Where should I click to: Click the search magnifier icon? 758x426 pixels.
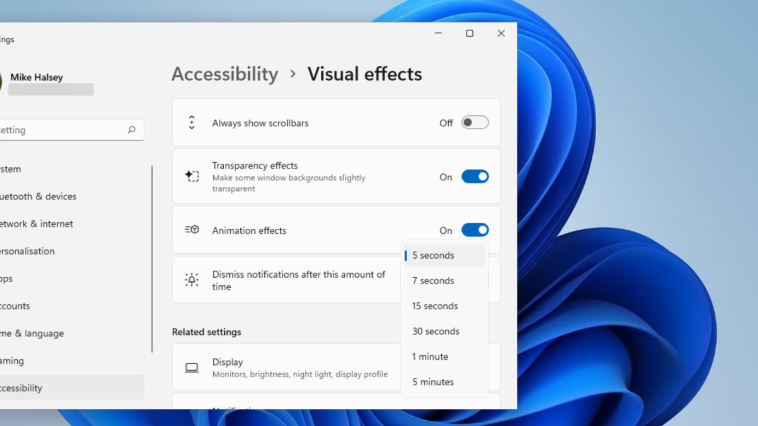click(131, 130)
